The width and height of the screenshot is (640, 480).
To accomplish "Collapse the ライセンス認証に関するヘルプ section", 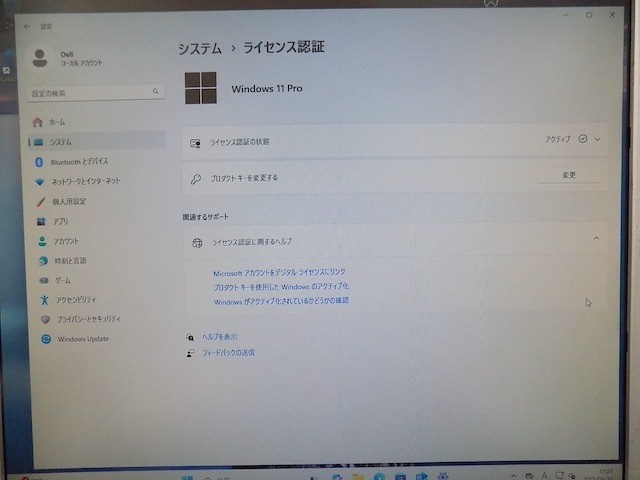I will [x=596, y=238].
